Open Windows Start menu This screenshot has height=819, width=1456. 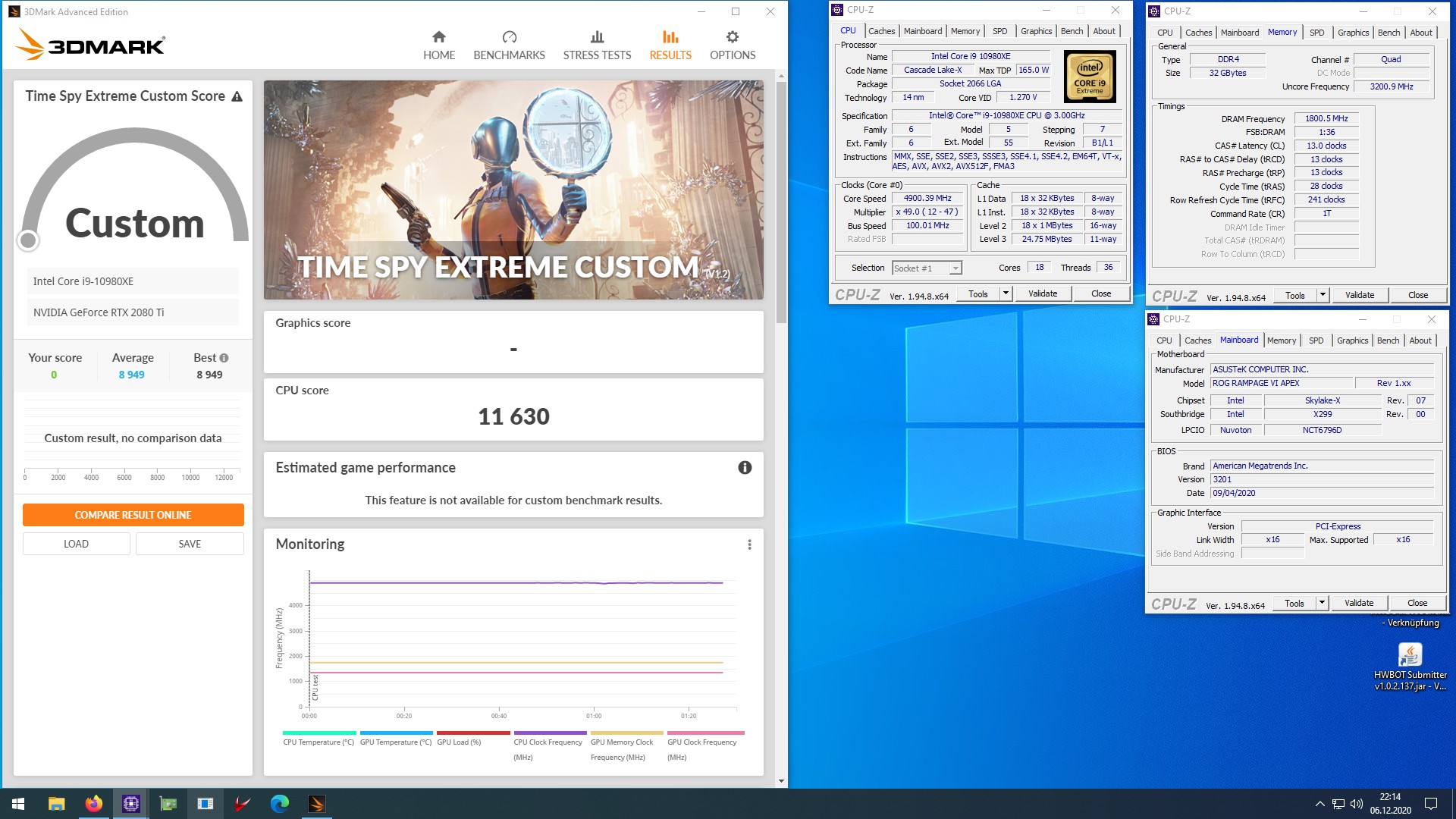point(18,804)
